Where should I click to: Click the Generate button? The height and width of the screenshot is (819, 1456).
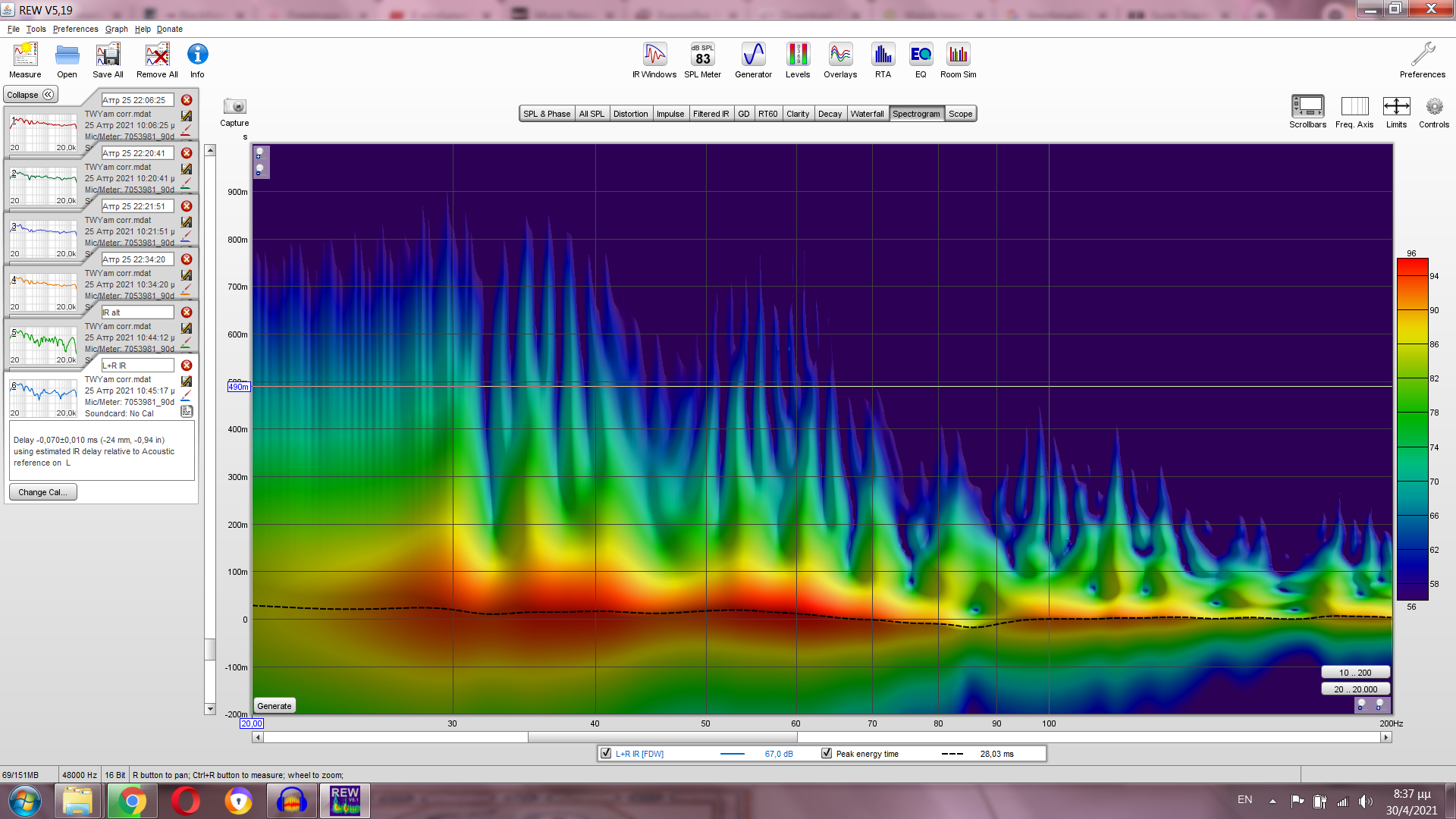pos(274,706)
